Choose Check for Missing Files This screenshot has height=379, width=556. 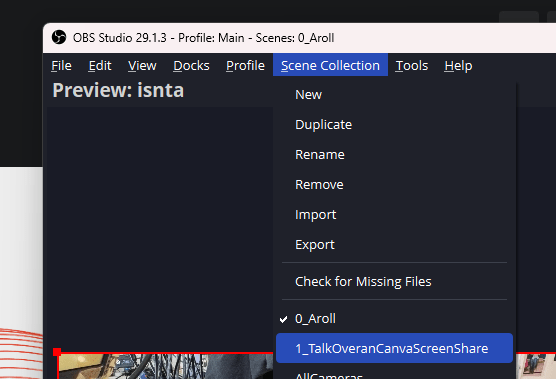coord(394,282)
